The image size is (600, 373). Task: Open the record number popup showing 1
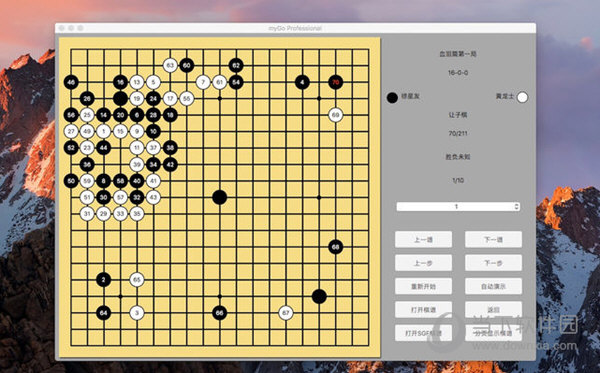point(458,207)
